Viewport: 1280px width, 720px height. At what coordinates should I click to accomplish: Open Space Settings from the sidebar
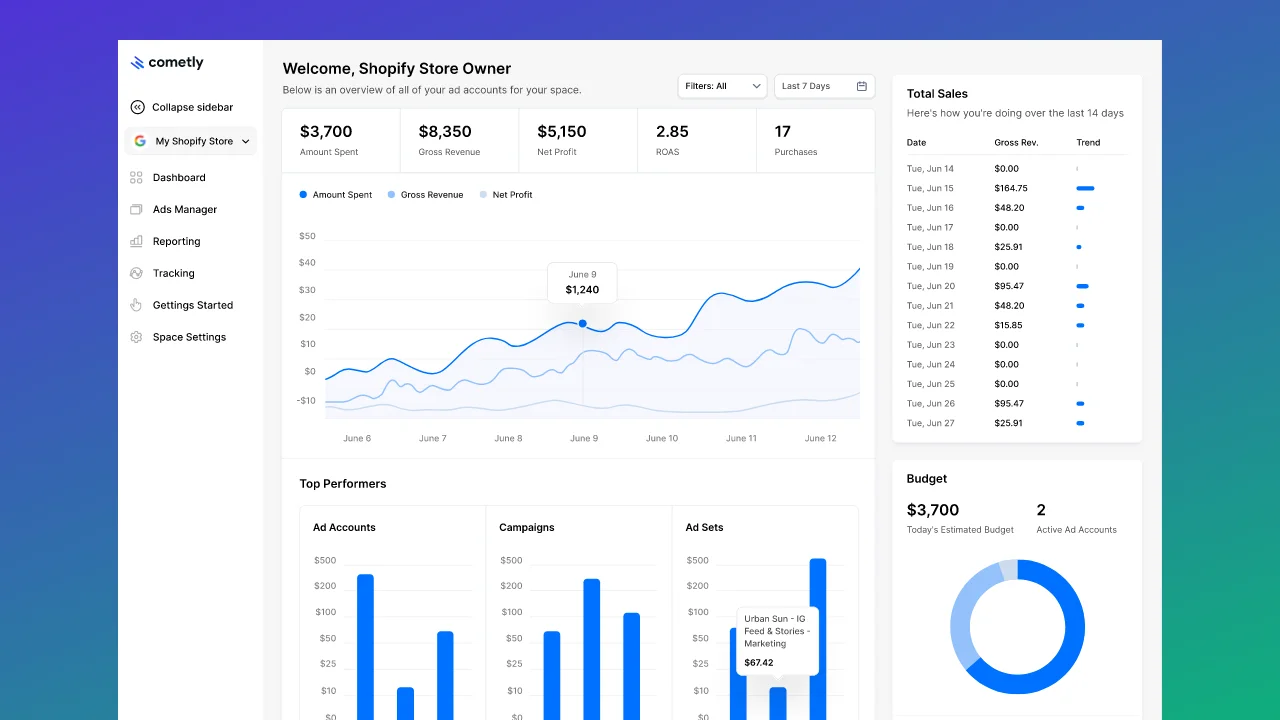coord(189,337)
